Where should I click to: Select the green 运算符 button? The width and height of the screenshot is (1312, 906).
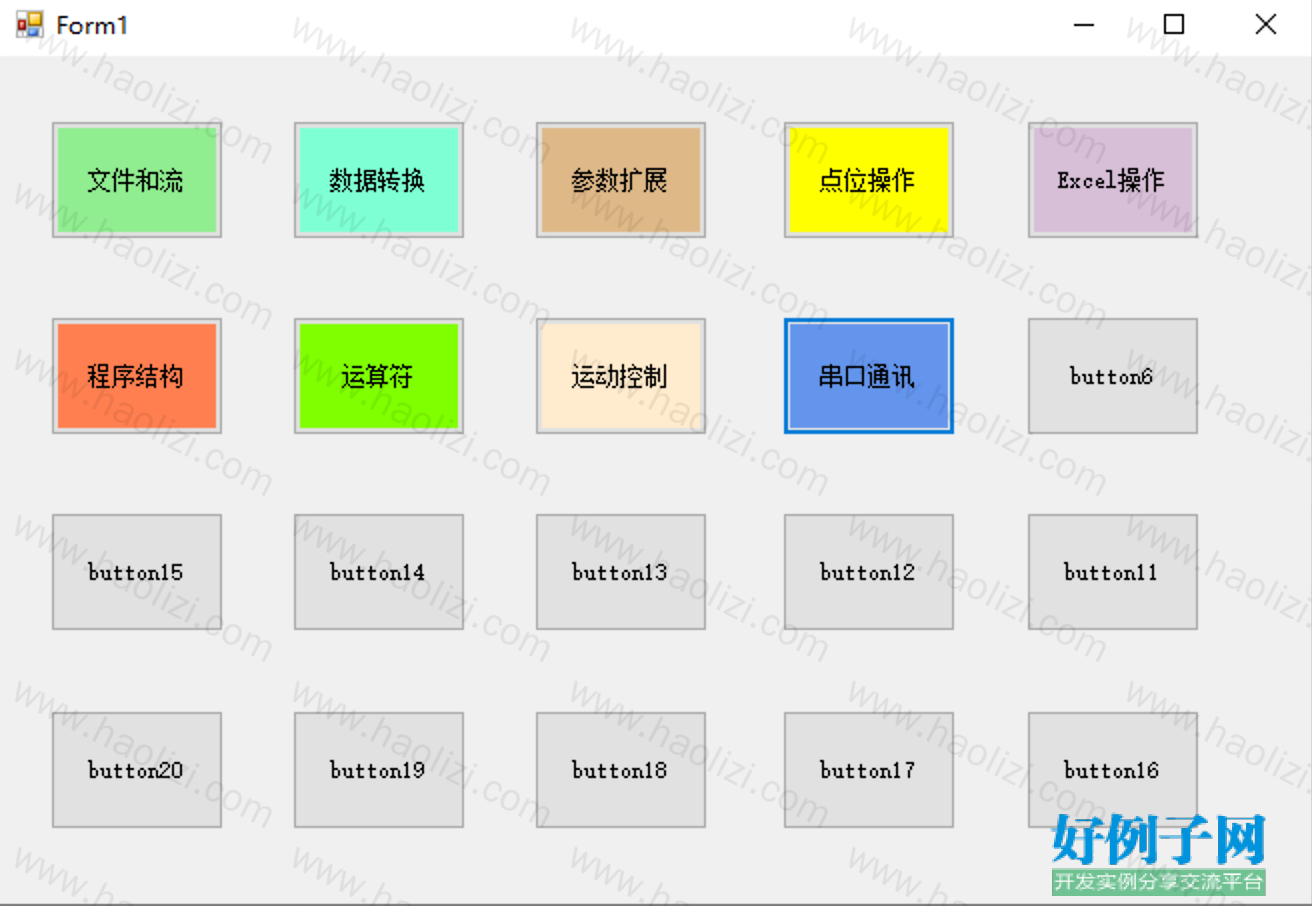pos(379,376)
